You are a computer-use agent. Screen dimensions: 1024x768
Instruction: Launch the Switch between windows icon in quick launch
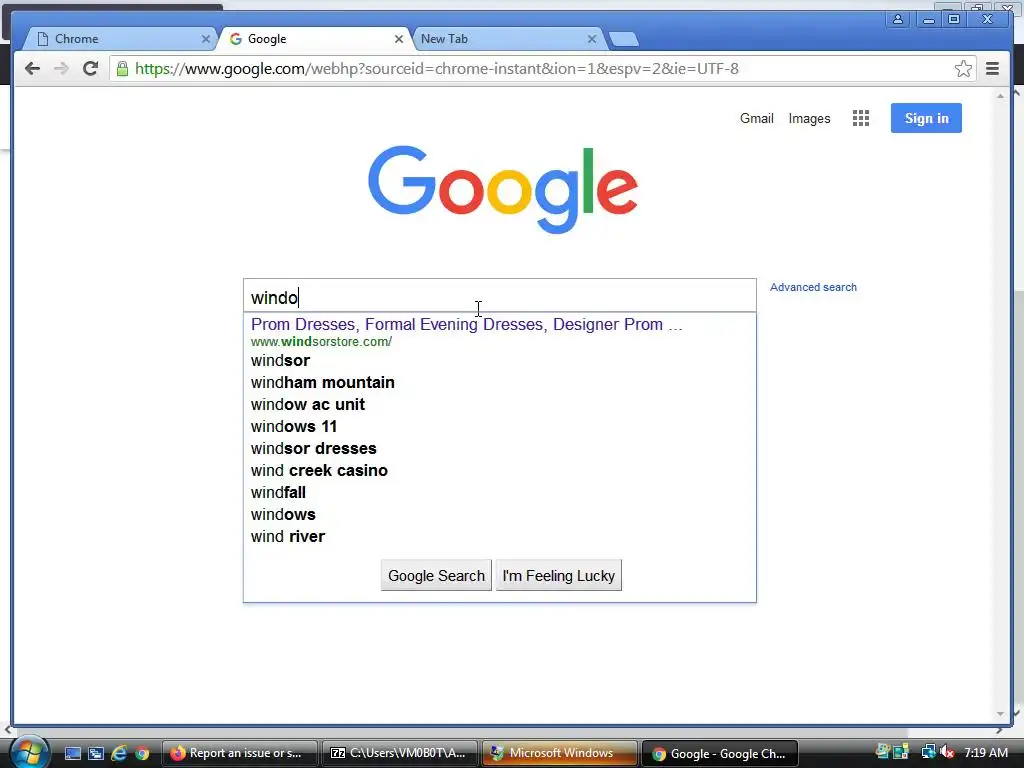[x=96, y=754]
